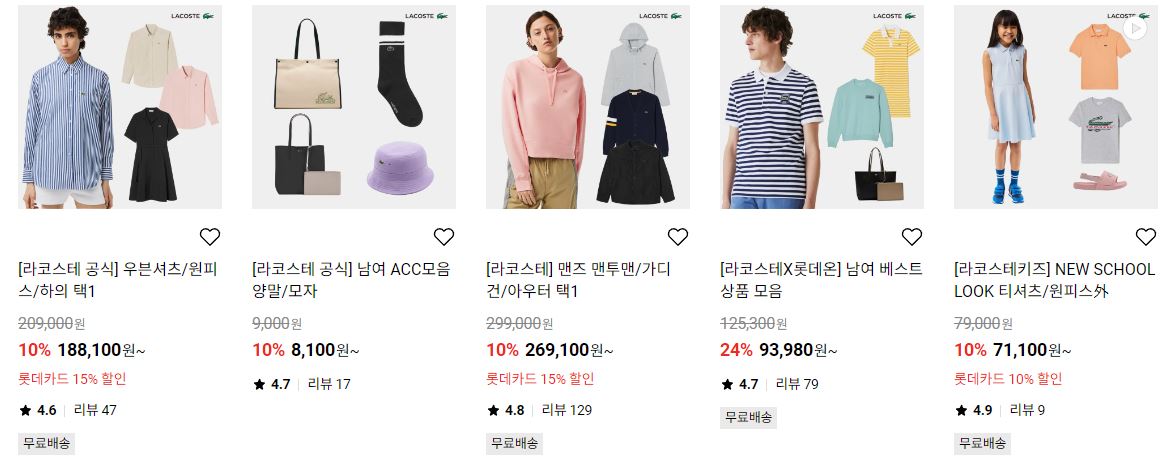Open [라코스테 공식] 남여 ACC모음 title link
This screenshot has height=468, width=1173.
point(352,280)
